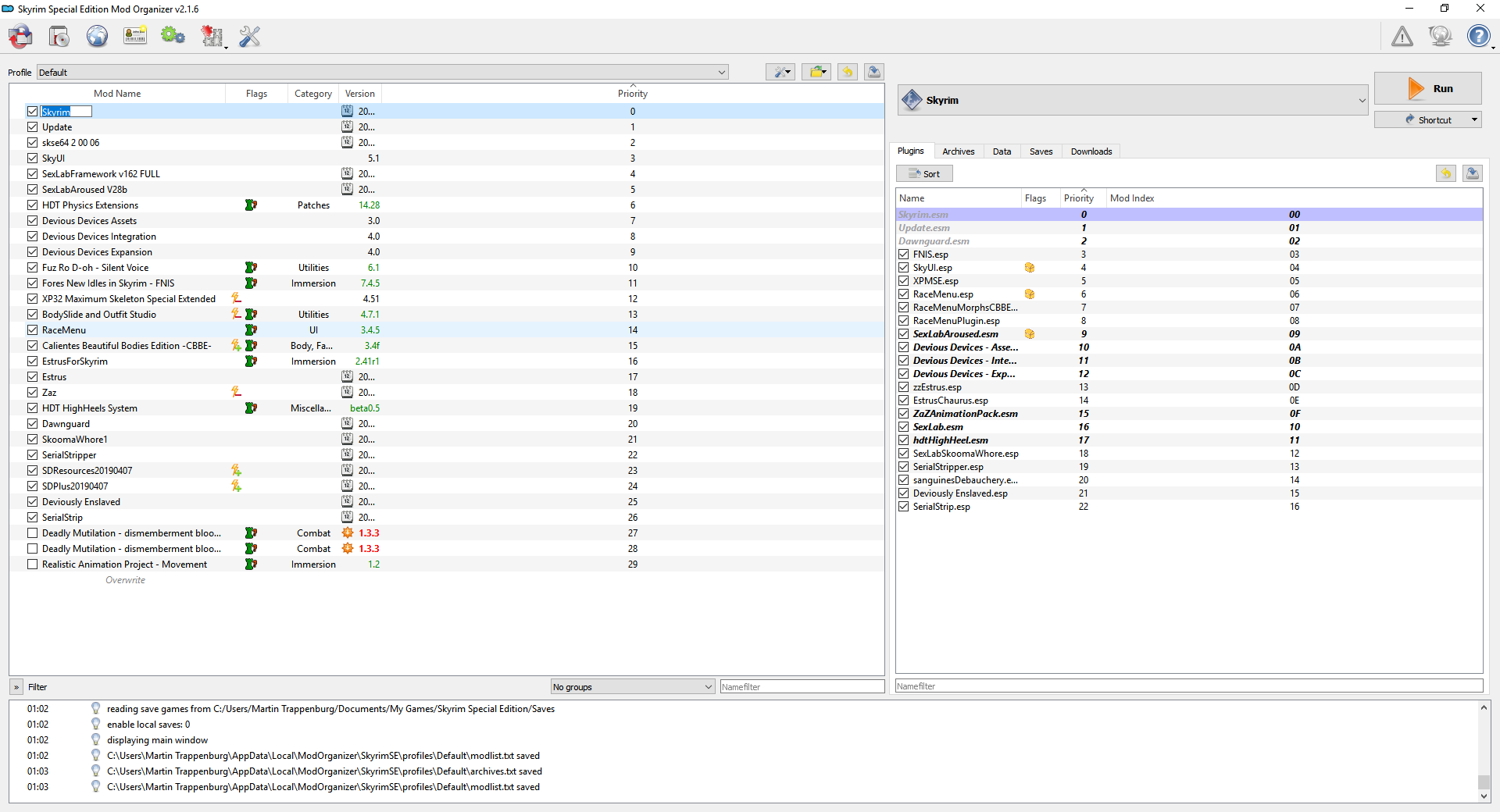Click the plugin list Namefilter input field
Image resolution: width=1500 pixels, height=812 pixels.
[1189, 686]
